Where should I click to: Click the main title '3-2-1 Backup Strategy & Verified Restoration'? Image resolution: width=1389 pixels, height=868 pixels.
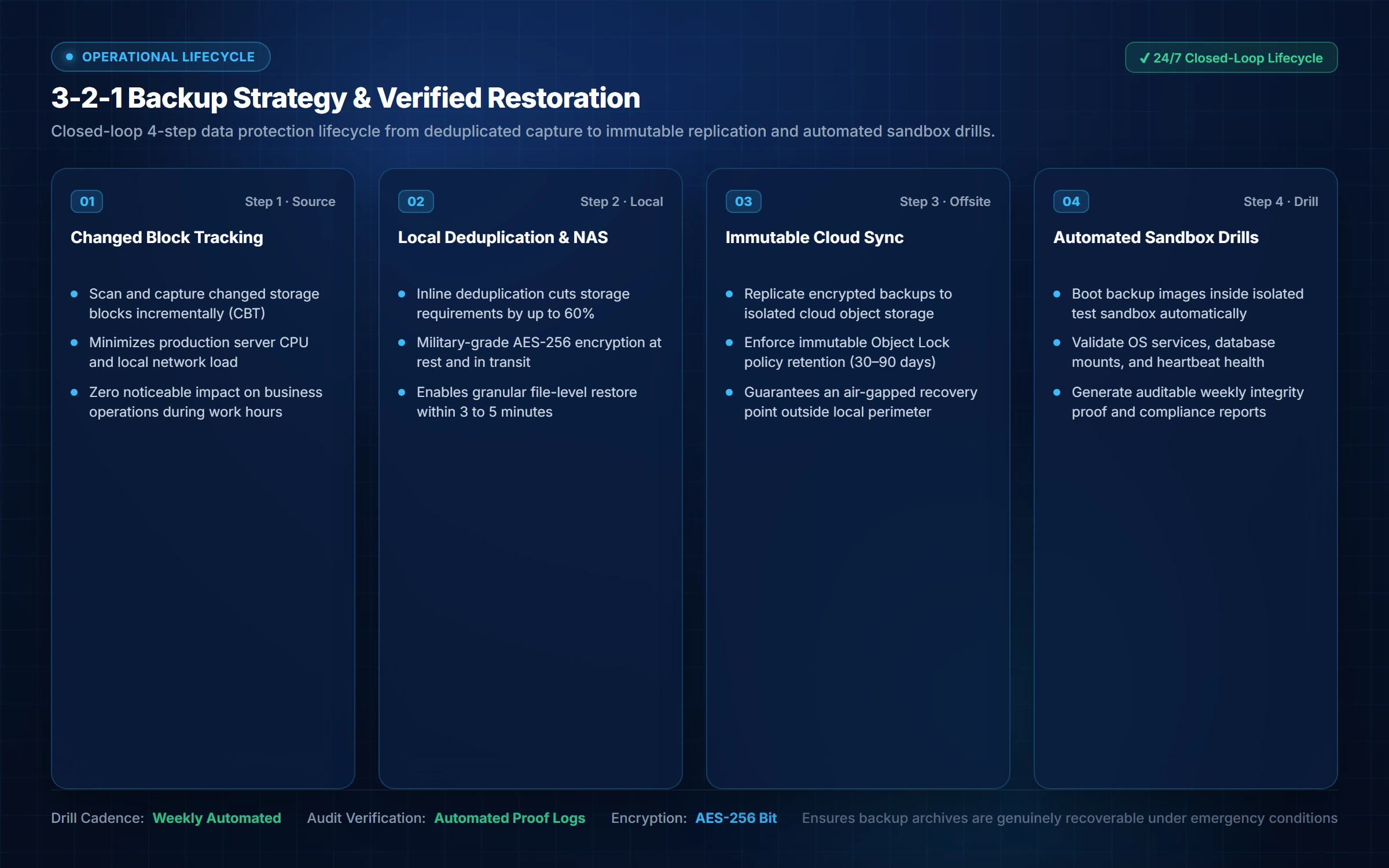346,98
